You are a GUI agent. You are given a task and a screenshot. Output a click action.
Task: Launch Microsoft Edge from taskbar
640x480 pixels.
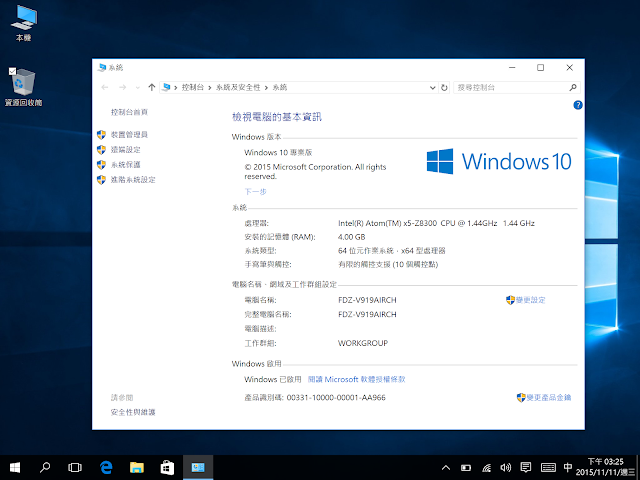tap(106, 467)
